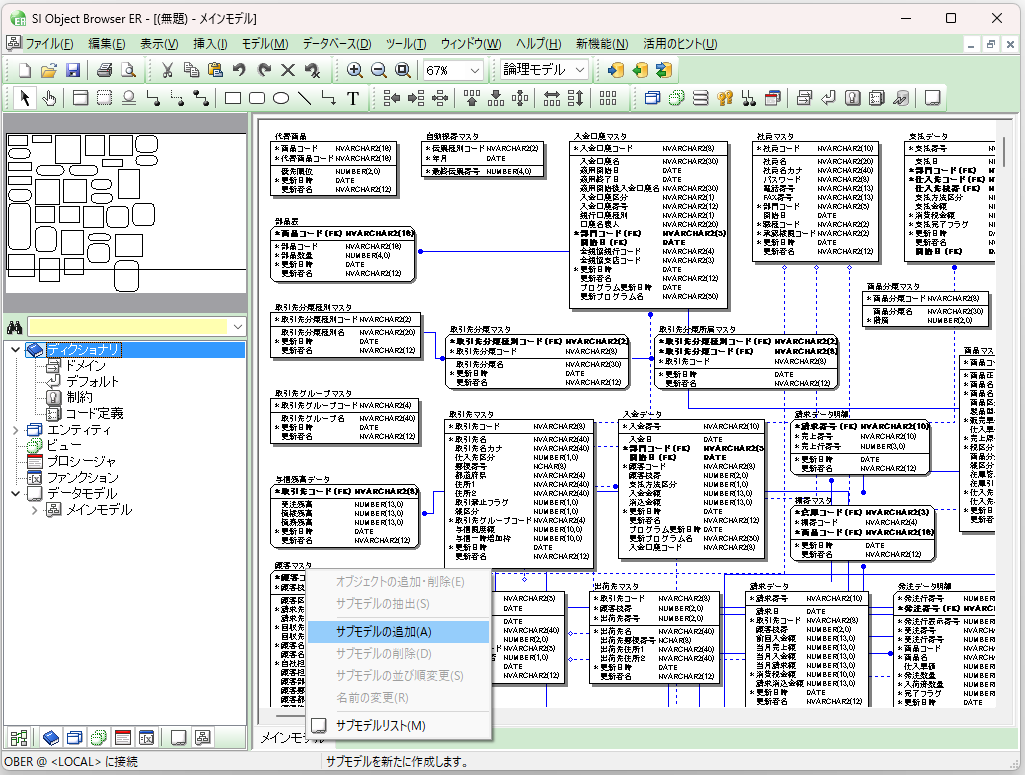Select the ファンクション tree item
1025x775 pixels.
pyautogui.click(x=82, y=478)
